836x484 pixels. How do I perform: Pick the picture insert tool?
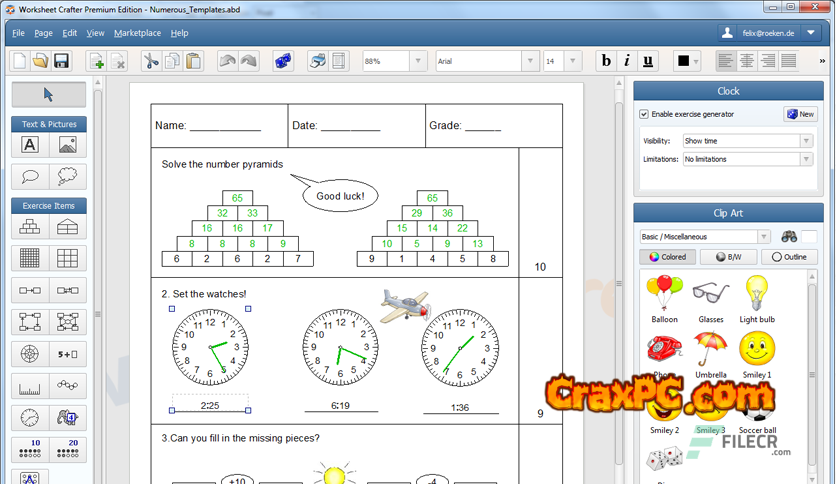[67, 145]
